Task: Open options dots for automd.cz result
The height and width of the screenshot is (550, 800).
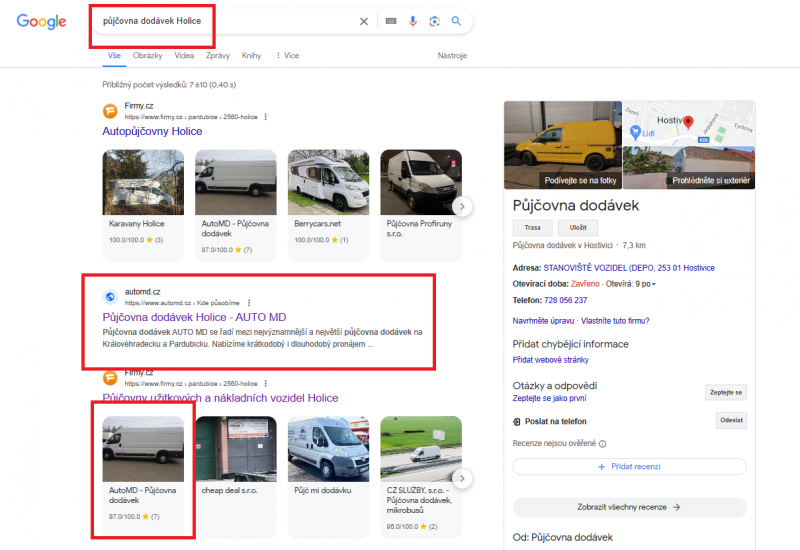Action: point(249,303)
